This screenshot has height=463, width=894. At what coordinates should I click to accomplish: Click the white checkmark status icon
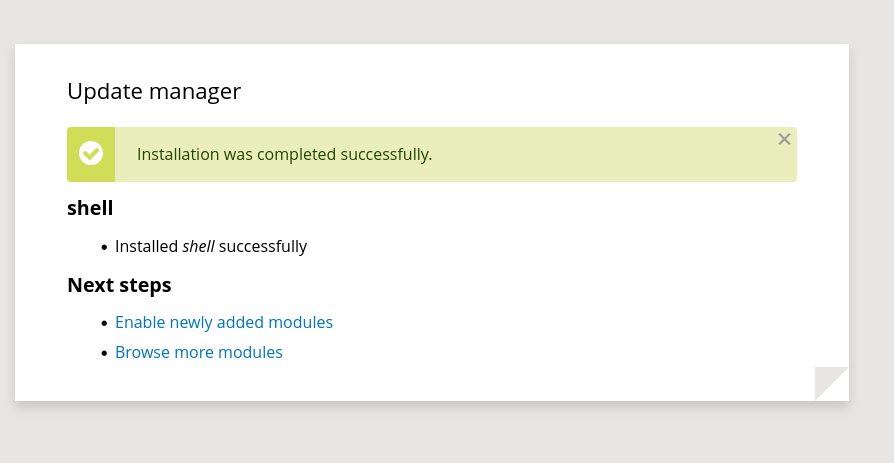[x=91, y=153]
